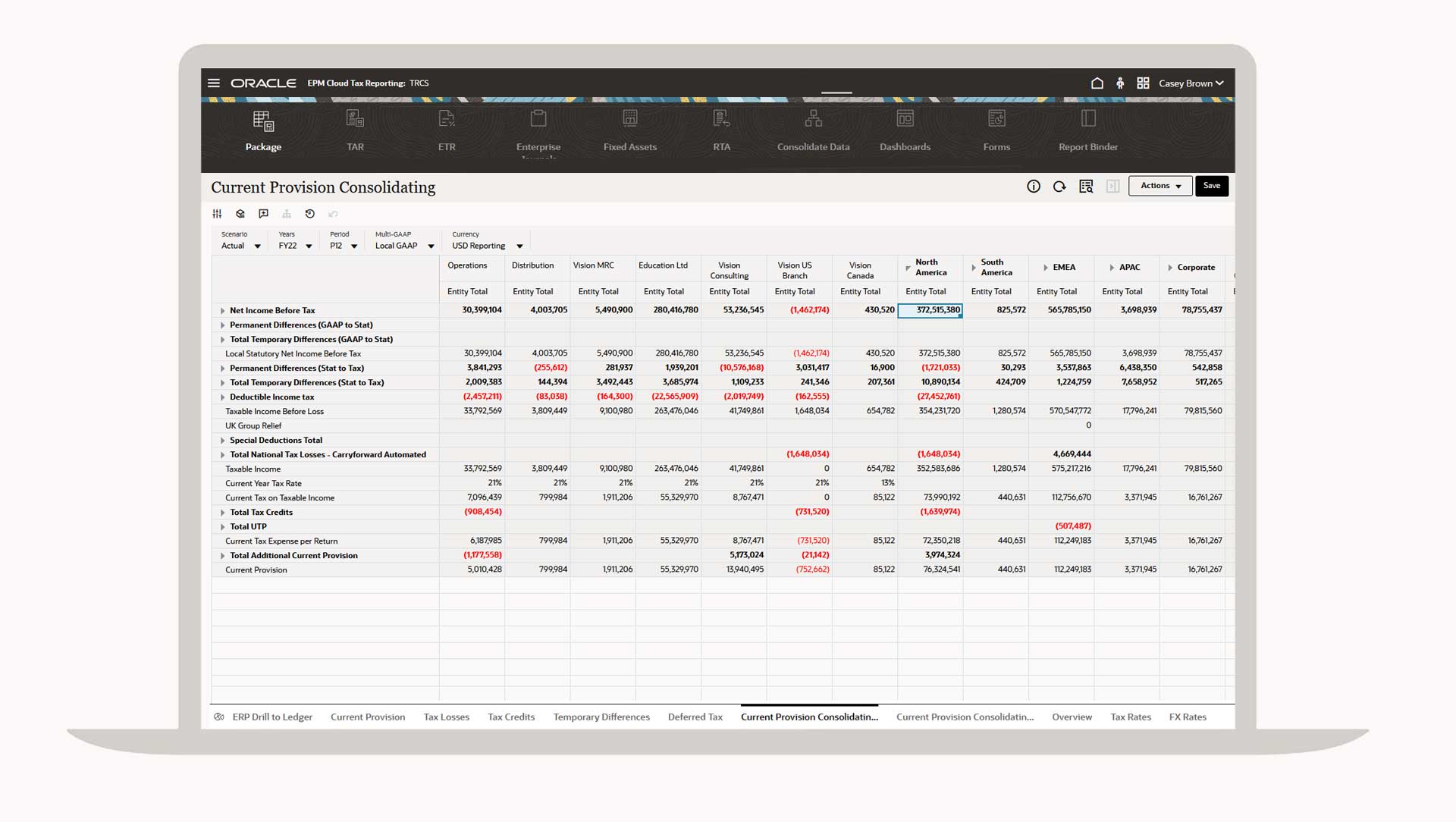Screen dimensions: 1456x822
Task: Open the Currency USD Reporting dropdown
Action: 519,246
